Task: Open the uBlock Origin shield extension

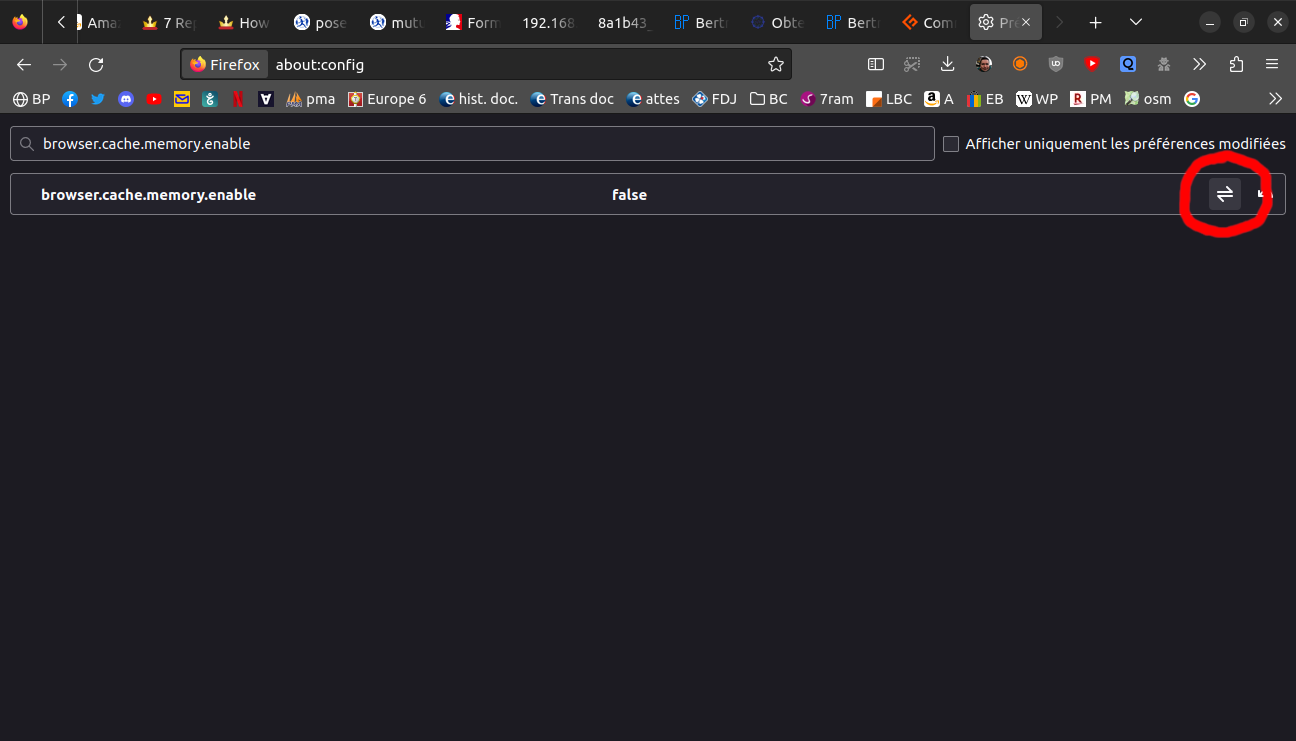Action: pos(1056,64)
